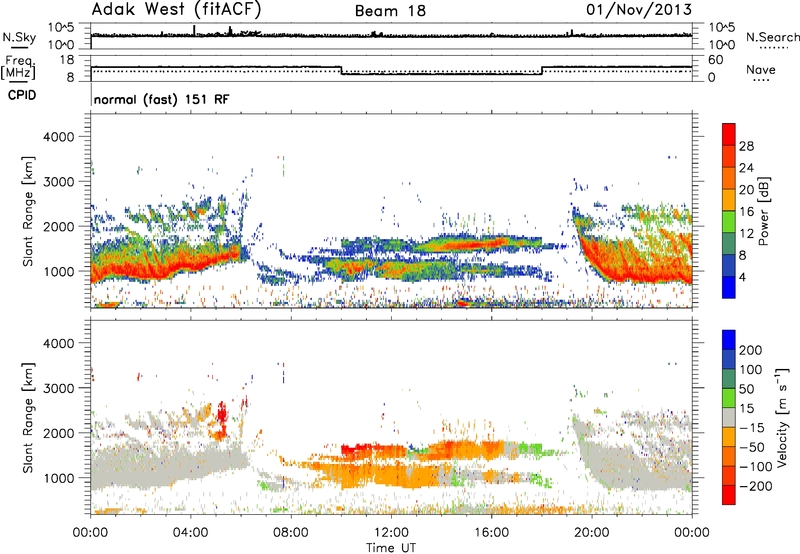The width and height of the screenshot is (800, 554).
Task: Click the 'Nave' legend label
Action: tap(761, 69)
